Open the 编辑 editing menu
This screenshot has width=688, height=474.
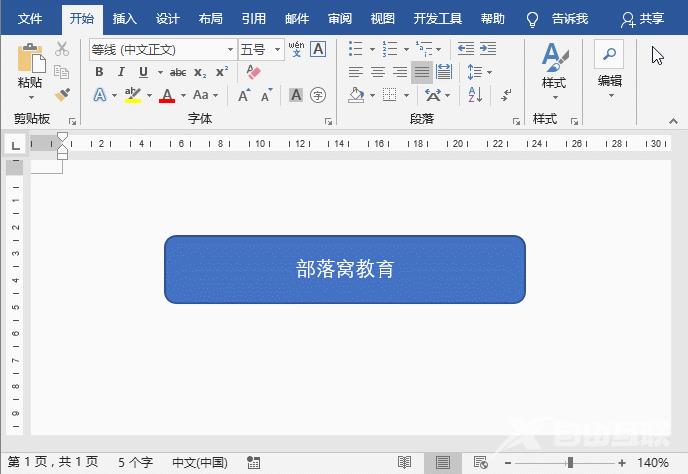coord(609,70)
